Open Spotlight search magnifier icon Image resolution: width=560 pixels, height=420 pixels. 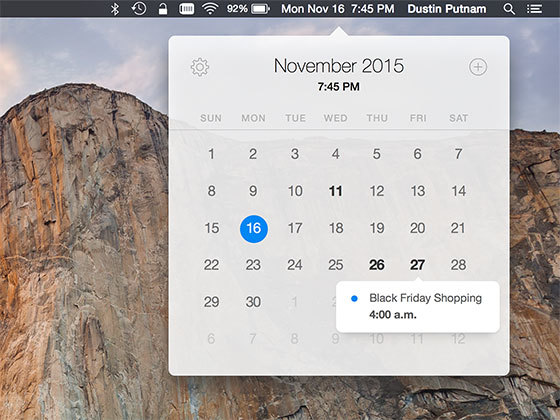[x=509, y=9]
